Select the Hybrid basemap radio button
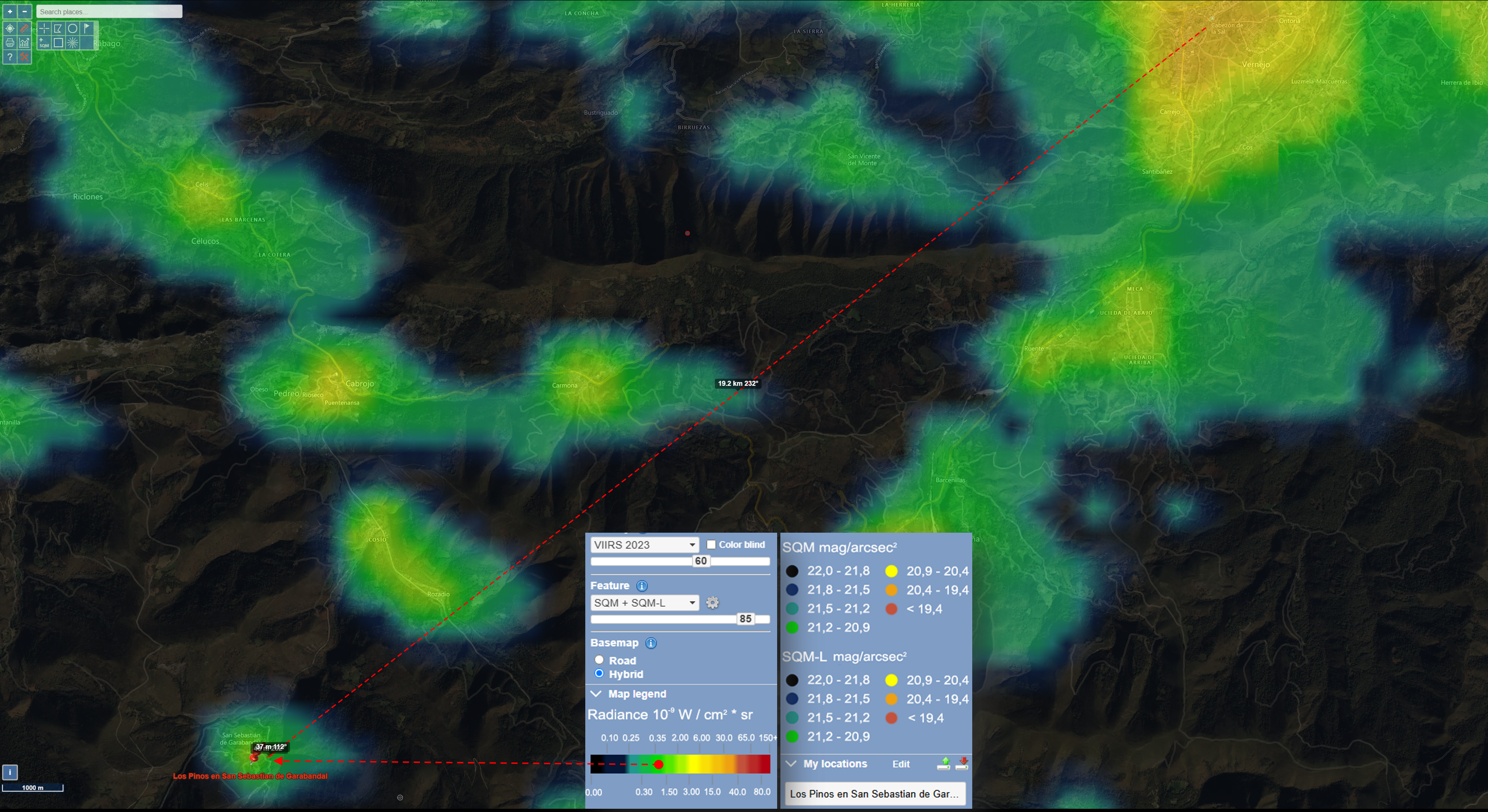 click(599, 674)
